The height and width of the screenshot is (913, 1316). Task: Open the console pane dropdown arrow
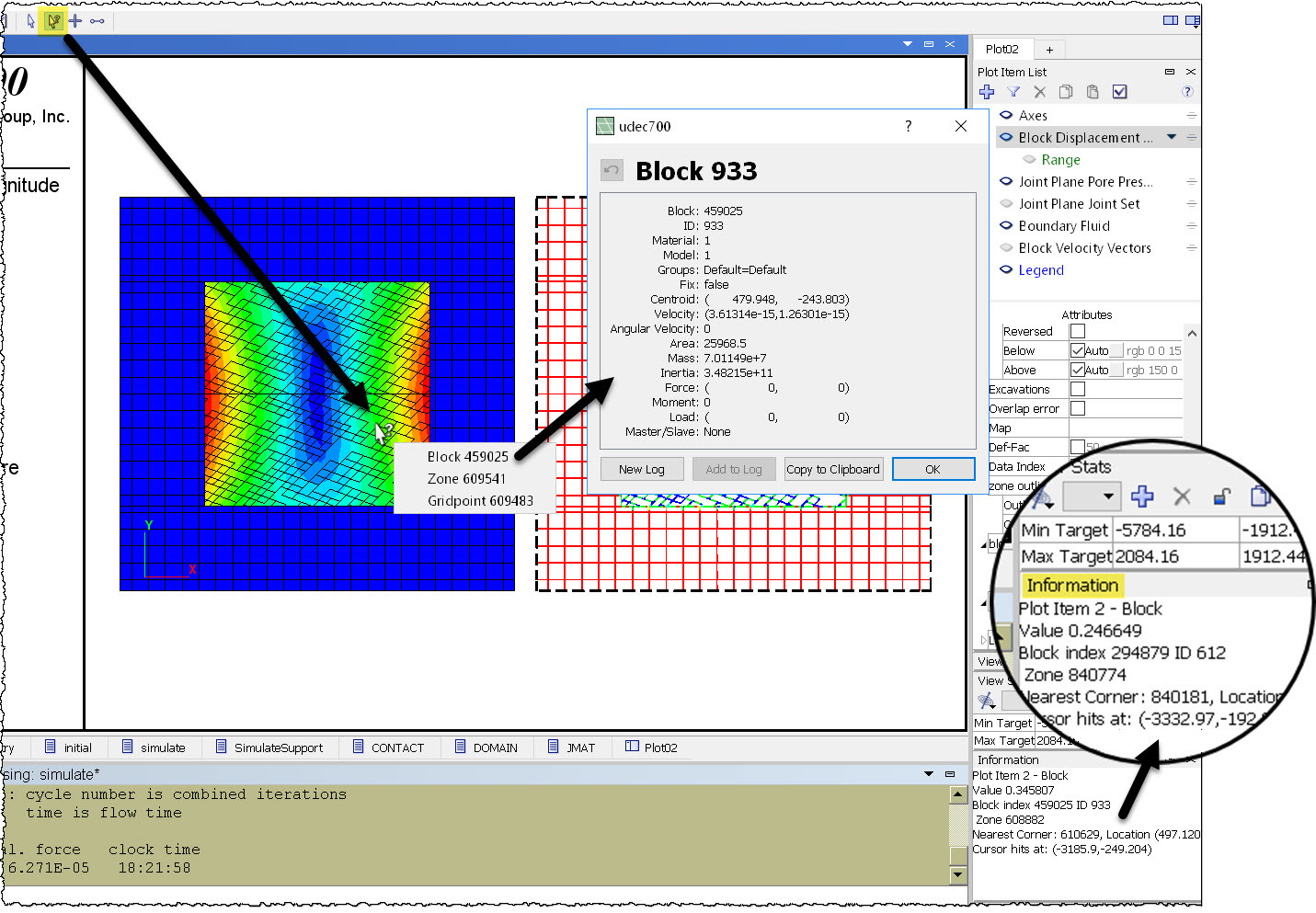click(x=929, y=774)
